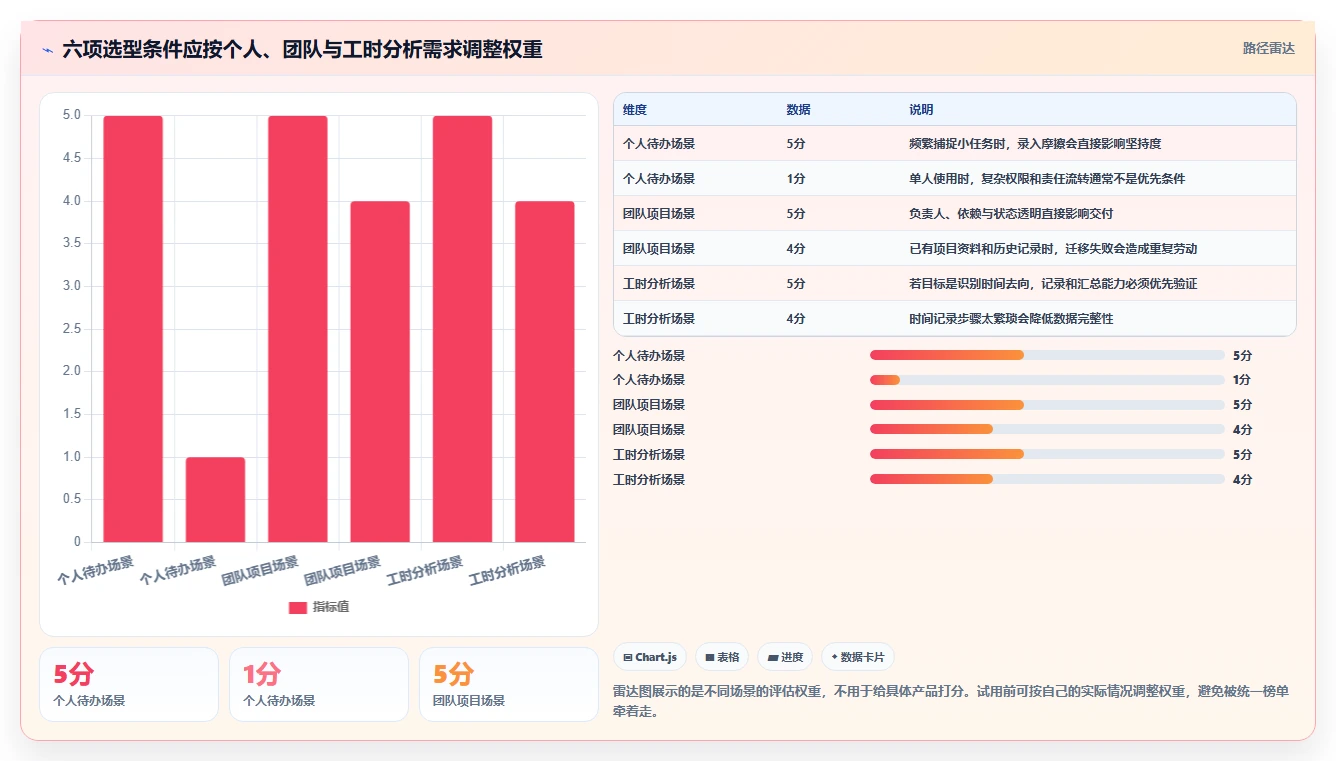Click the 工时分析场景 chart bar reaching 4.0

(x=544, y=372)
